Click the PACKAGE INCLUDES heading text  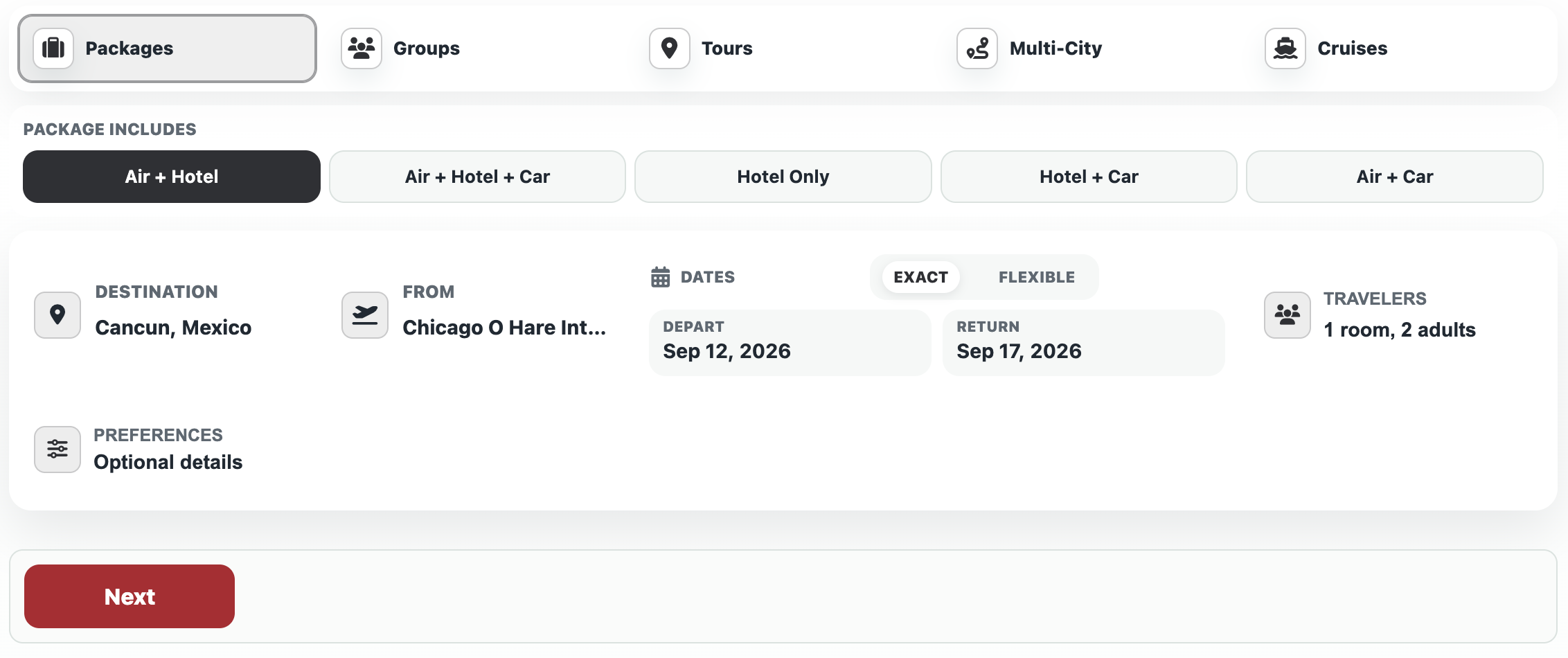point(110,130)
